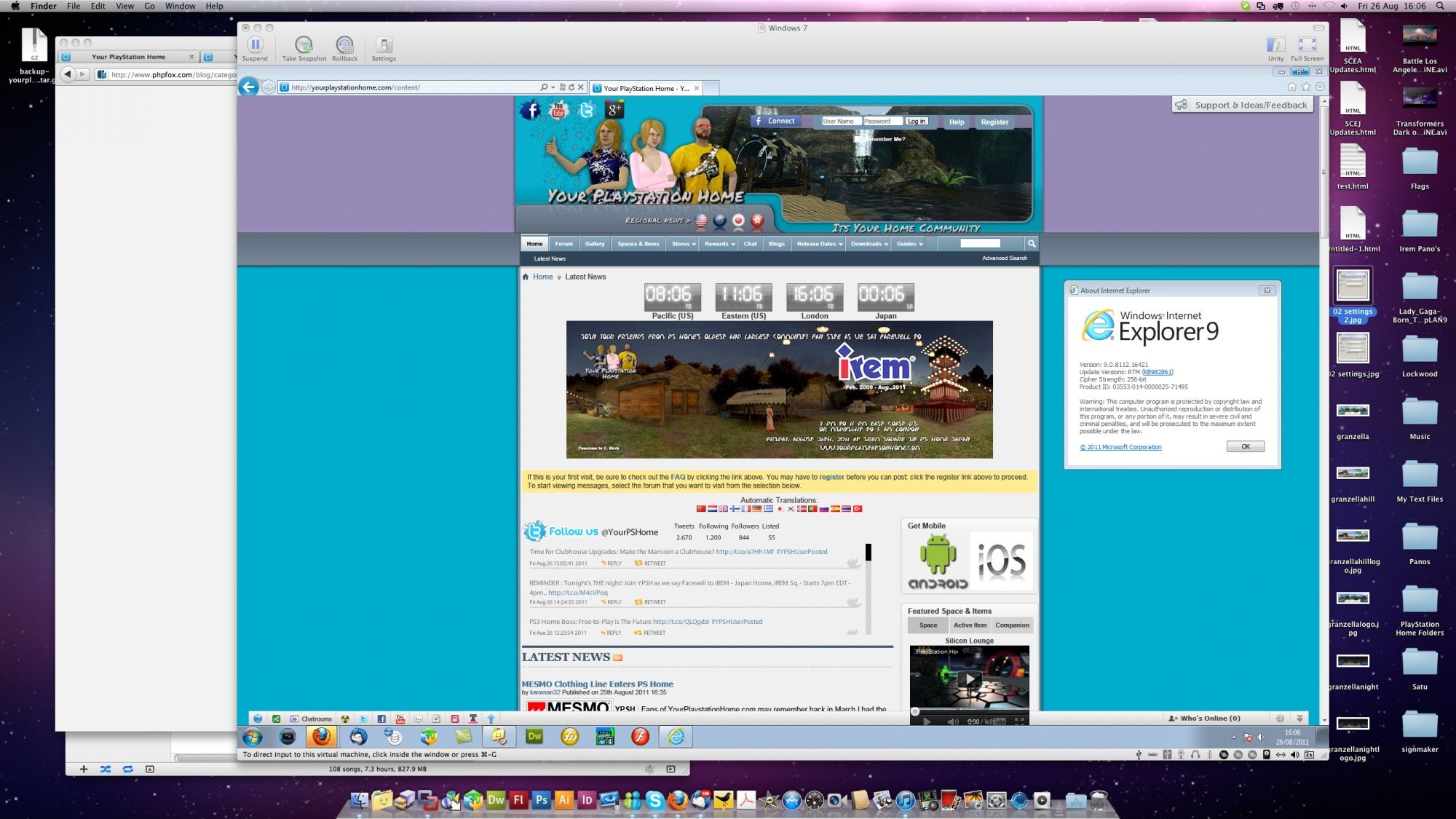This screenshot has width=1456, height=819.
Task: Click the Twitter bird icon in header
Action: click(586, 111)
